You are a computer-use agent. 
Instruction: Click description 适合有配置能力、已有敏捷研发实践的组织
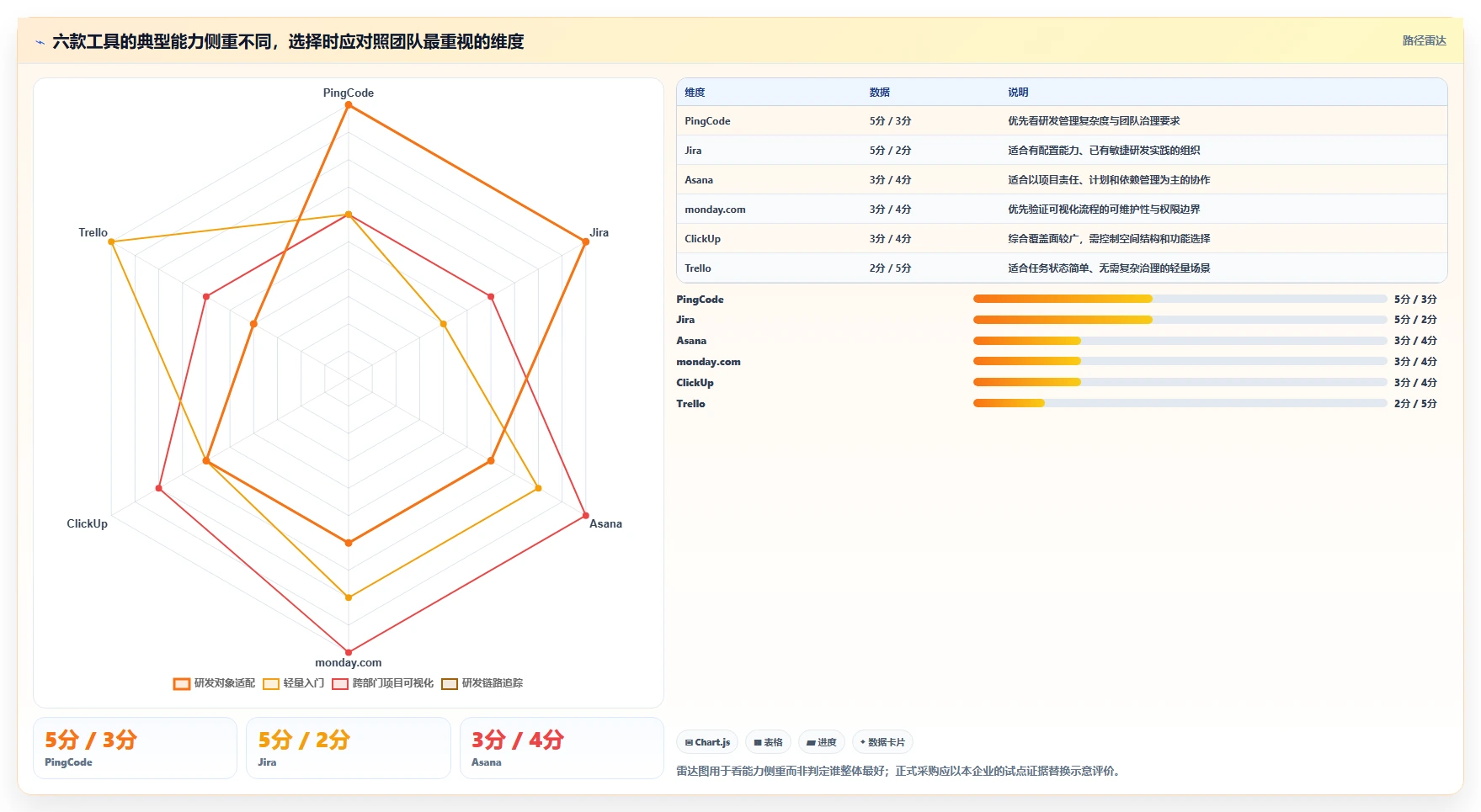[1104, 151]
